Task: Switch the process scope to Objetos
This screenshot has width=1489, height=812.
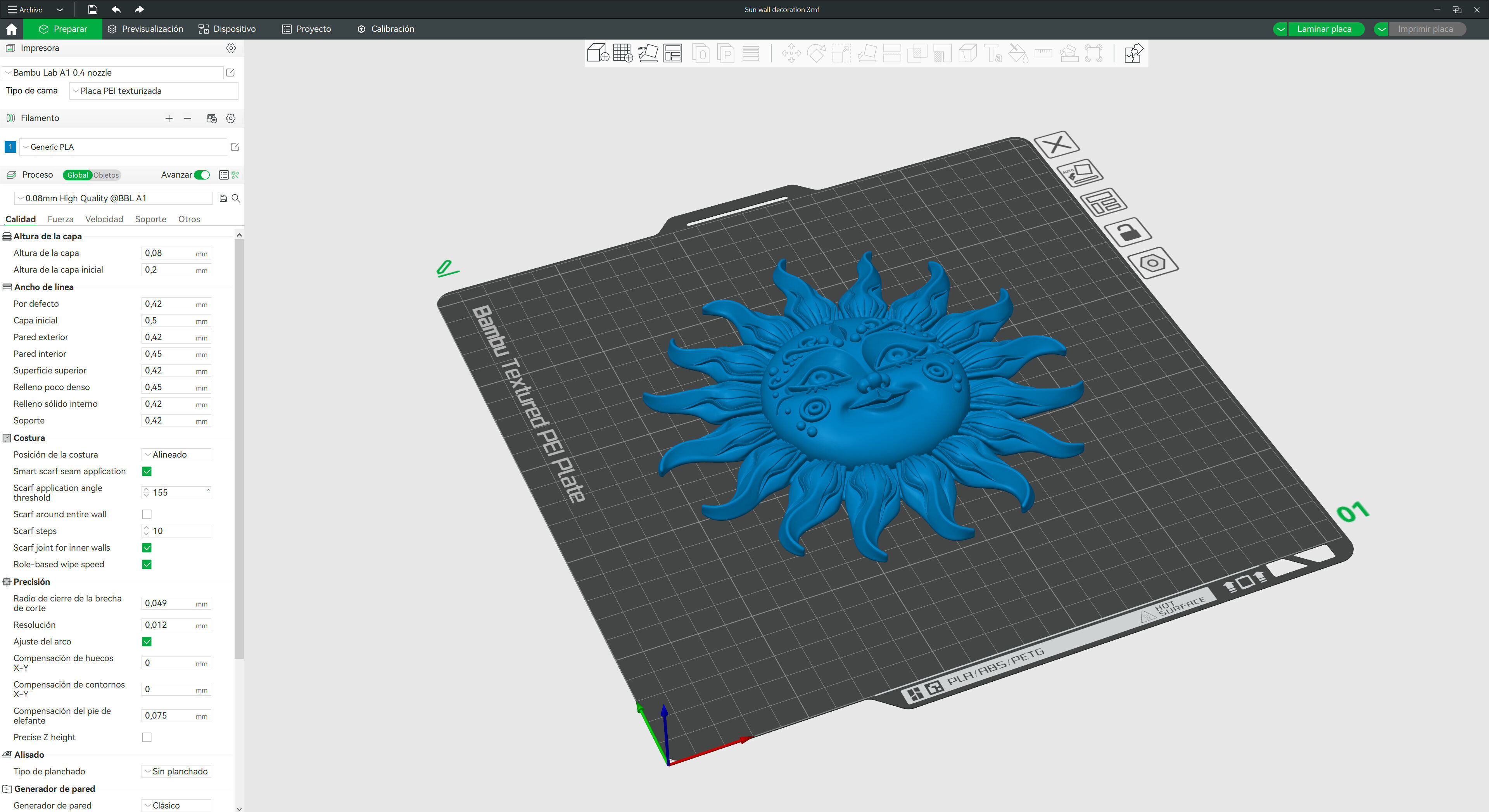Action: tap(106, 175)
